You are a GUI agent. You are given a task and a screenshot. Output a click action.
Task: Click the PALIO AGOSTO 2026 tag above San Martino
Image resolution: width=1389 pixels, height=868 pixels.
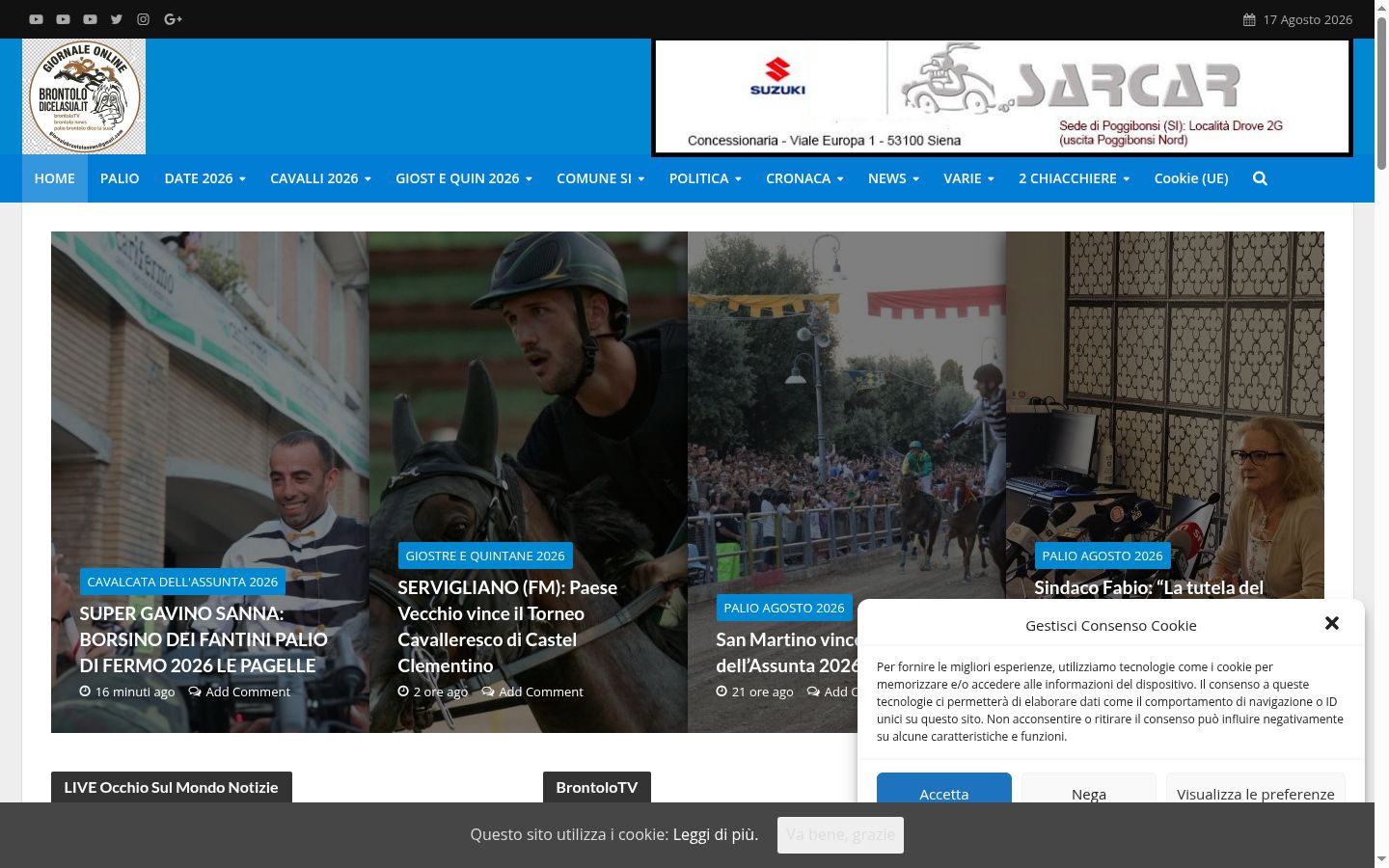point(784,608)
